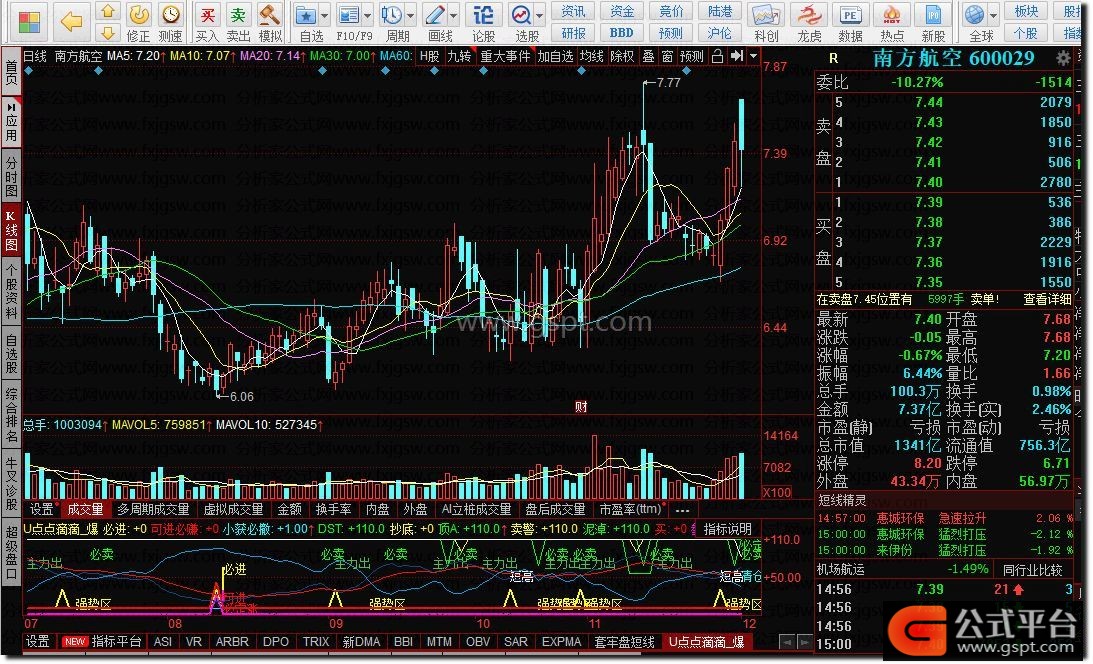Open the 自选 favorites folder icon
Viewport: 1093px width, 664px height.
tap(305, 15)
